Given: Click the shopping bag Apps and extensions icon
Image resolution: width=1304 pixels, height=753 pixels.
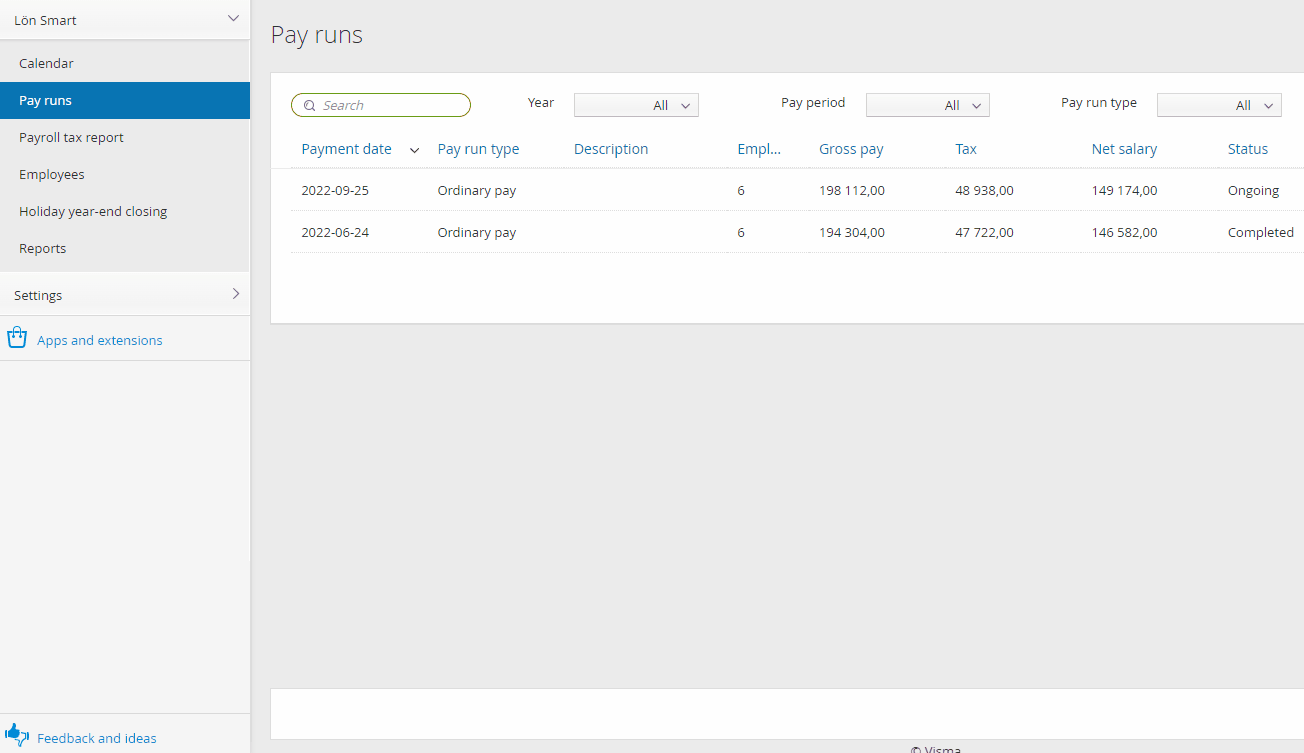Looking at the screenshot, I should 16,338.
